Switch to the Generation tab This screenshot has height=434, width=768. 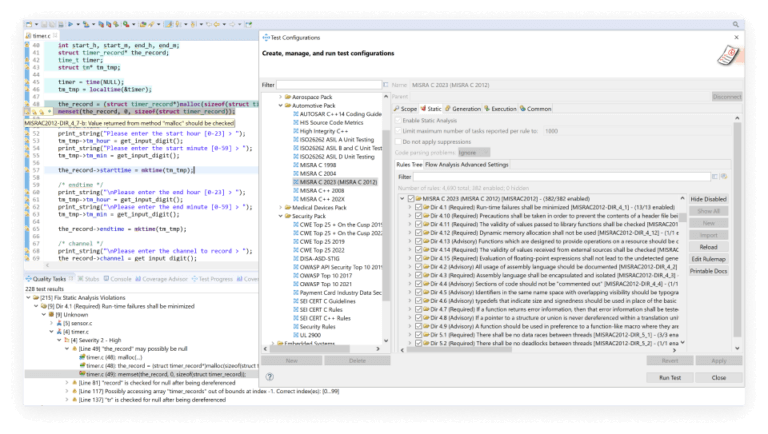point(463,109)
